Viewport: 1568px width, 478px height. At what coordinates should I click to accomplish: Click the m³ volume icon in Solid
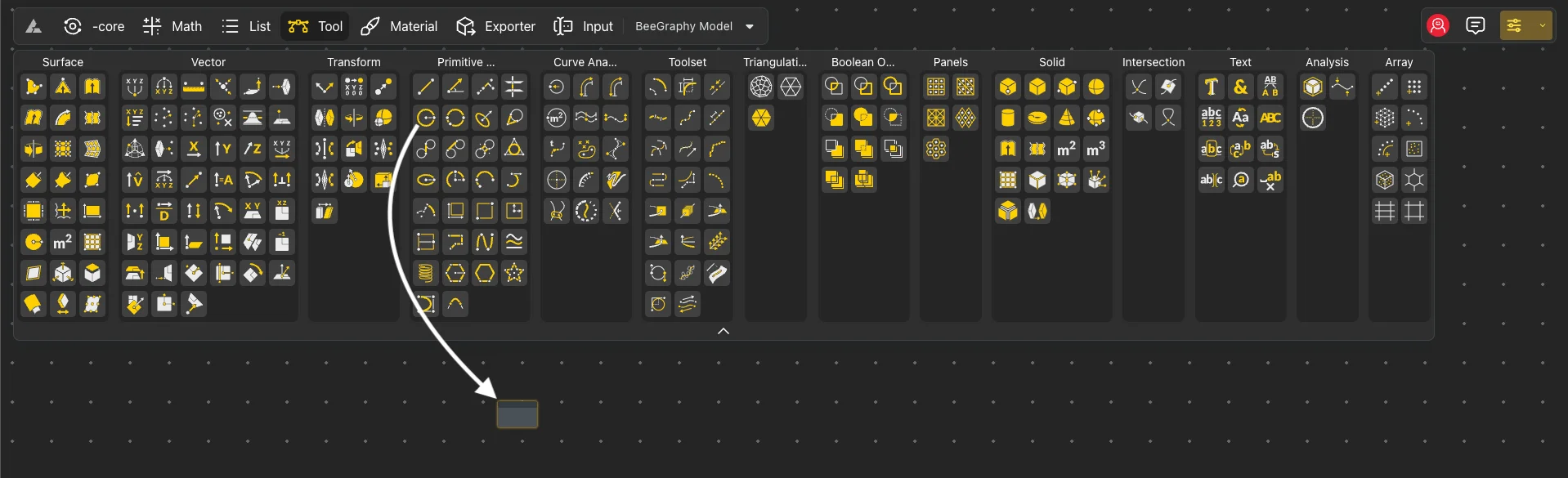[1096, 149]
